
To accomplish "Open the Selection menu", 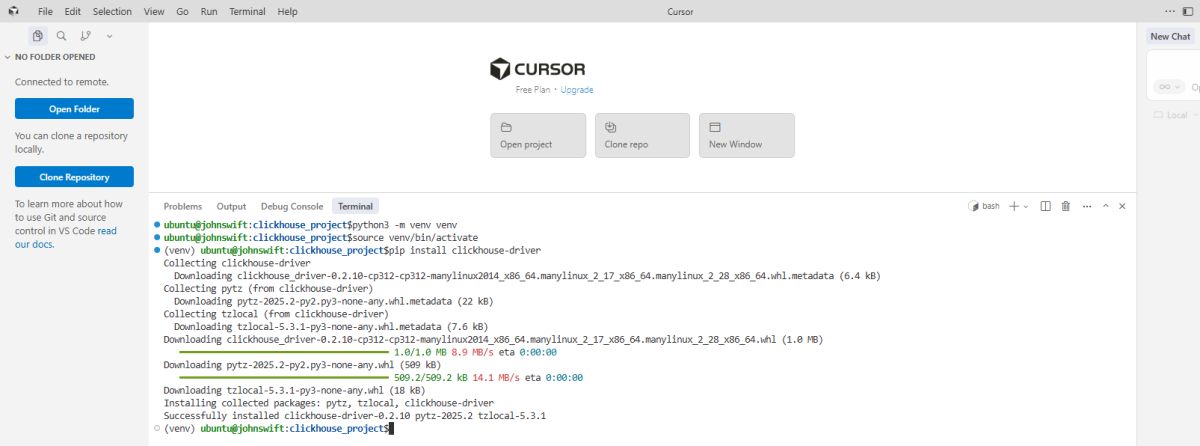I will pyautogui.click(x=112, y=11).
